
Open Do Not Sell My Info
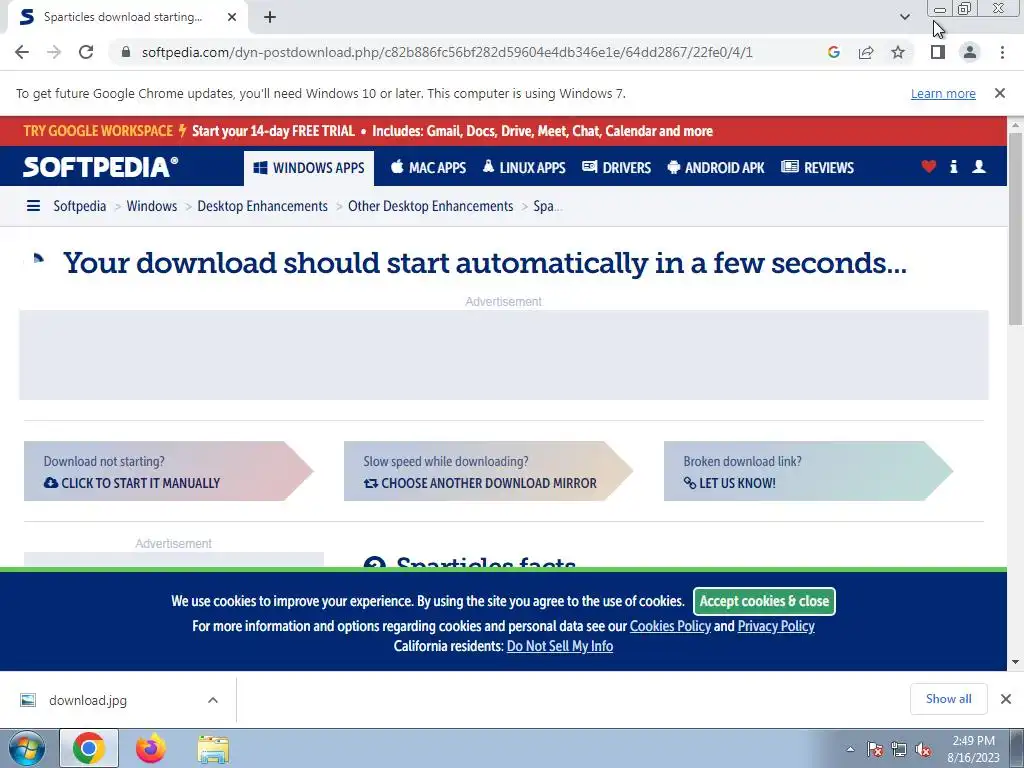[560, 646]
